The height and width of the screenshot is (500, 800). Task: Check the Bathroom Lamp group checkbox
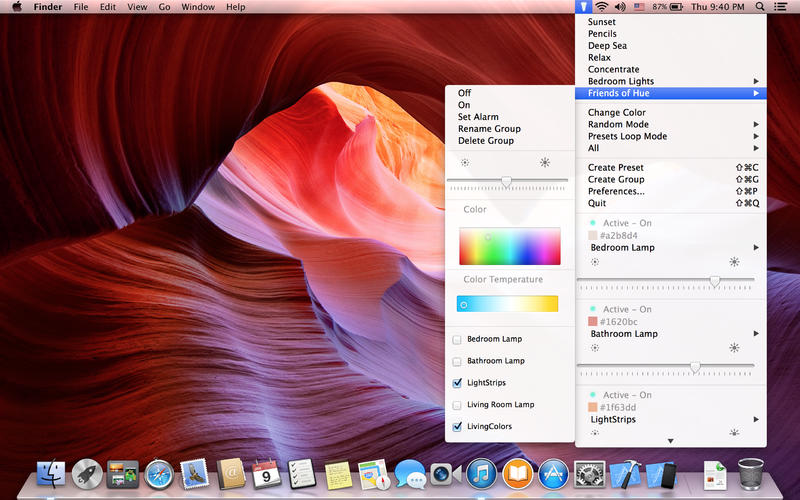click(x=457, y=361)
